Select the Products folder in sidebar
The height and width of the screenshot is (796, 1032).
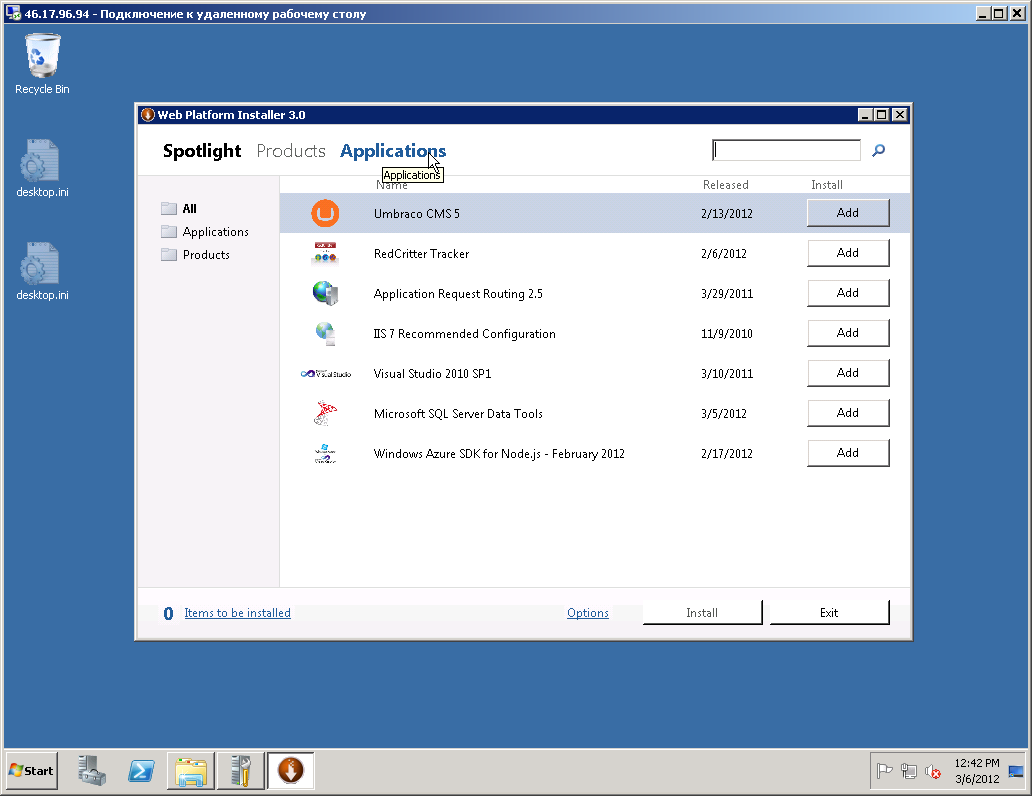(195, 255)
